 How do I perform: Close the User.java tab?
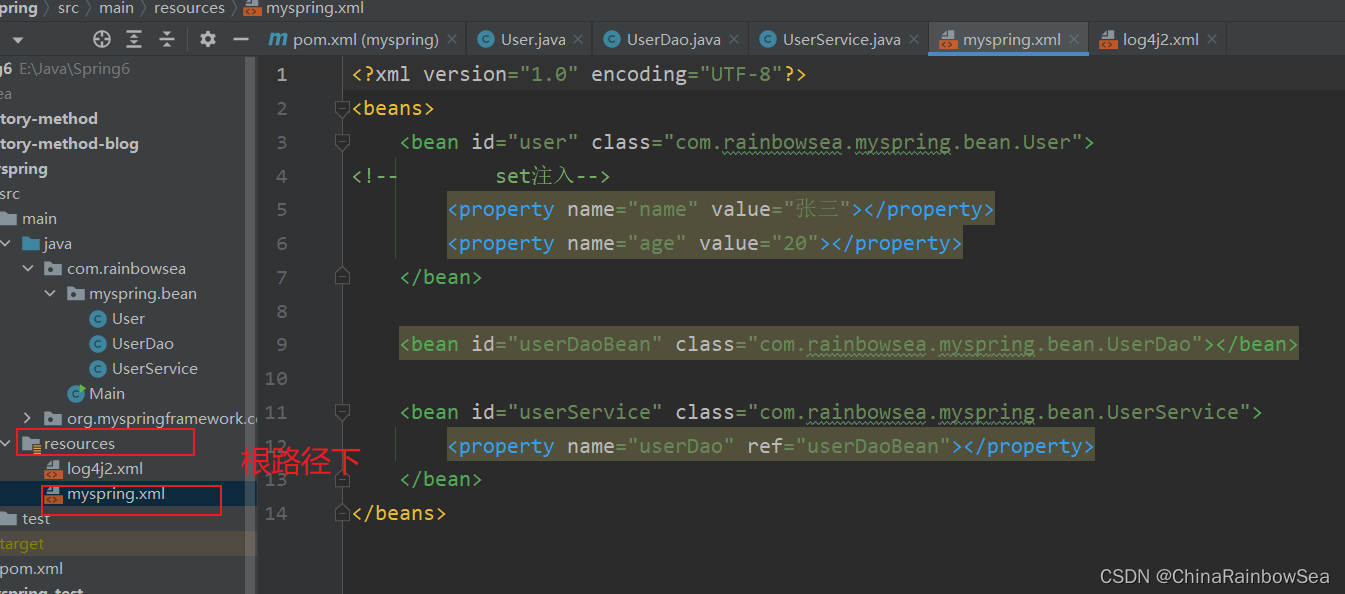click(579, 40)
